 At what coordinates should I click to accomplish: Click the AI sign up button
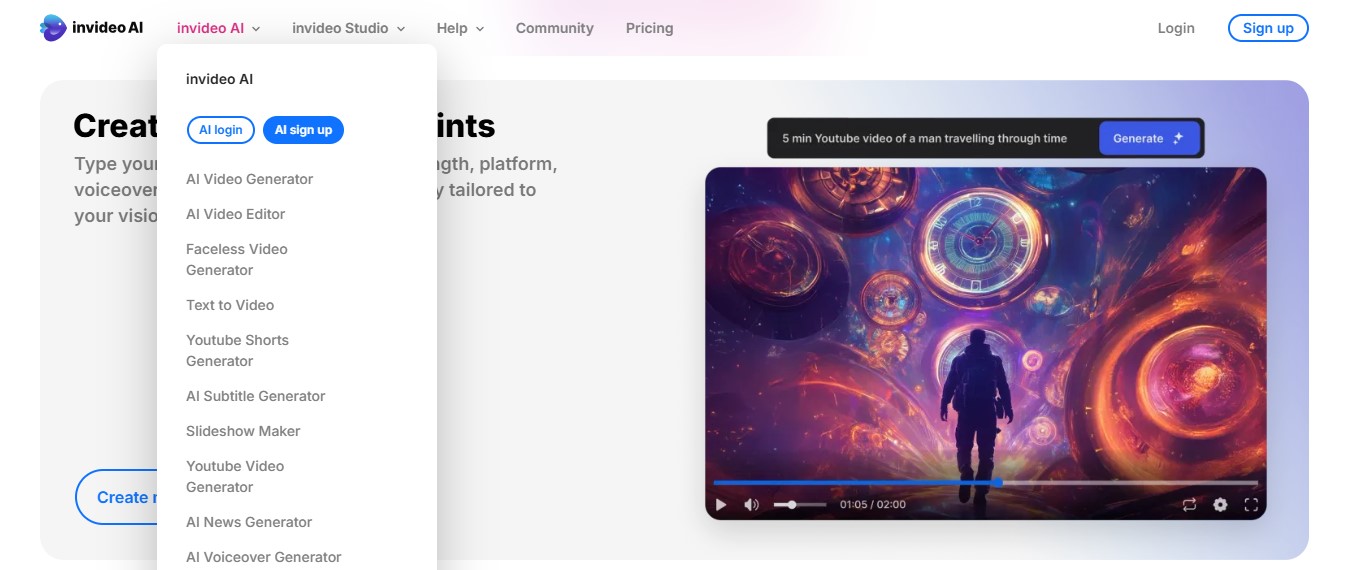(x=303, y=130)
